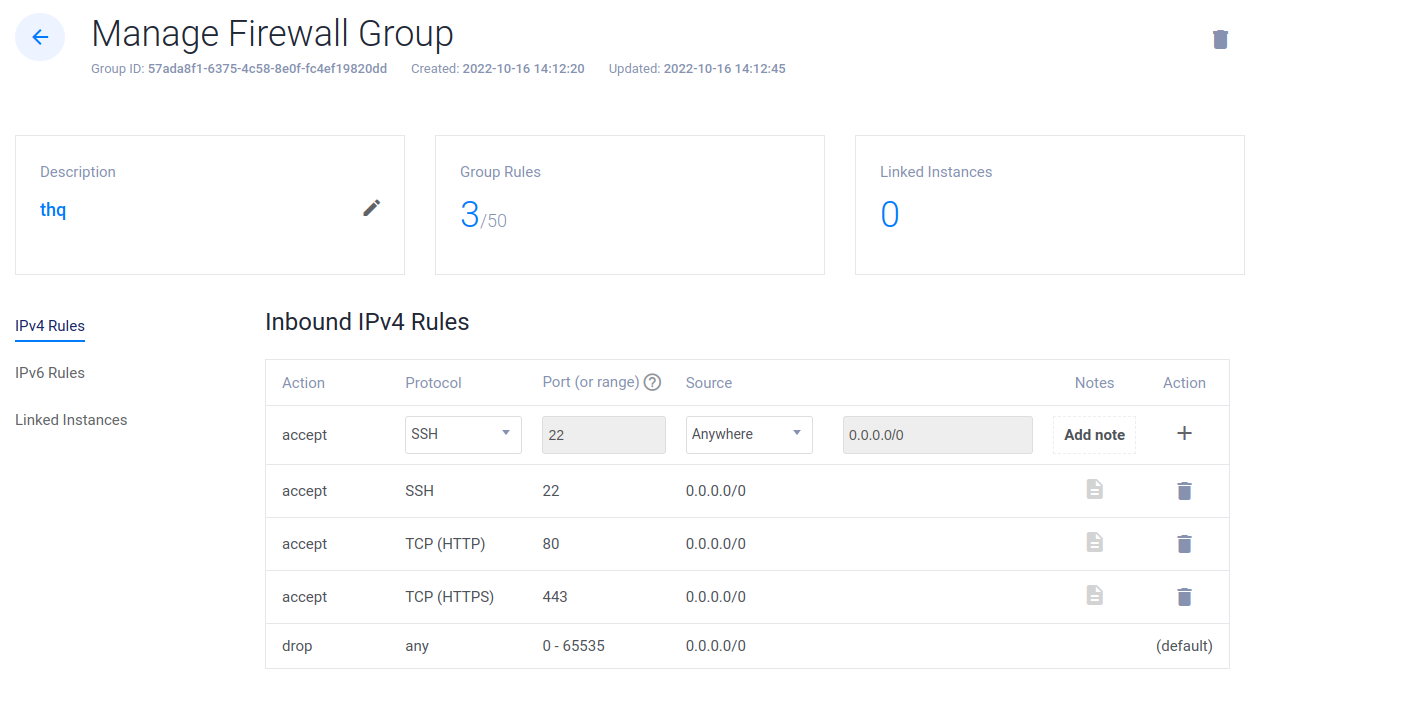
Task: Open the Linked Instances tab
Action: point(71,420)
